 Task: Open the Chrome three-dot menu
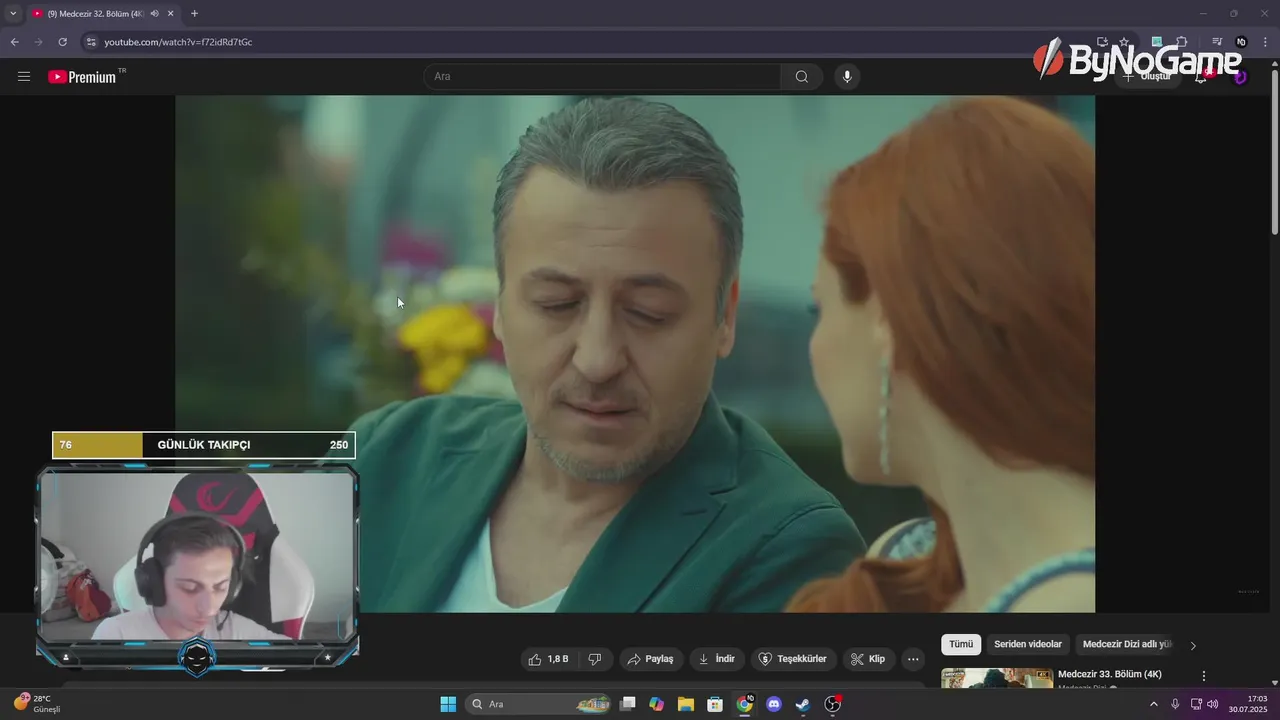pyautogui.click(x=1266, y=42)
